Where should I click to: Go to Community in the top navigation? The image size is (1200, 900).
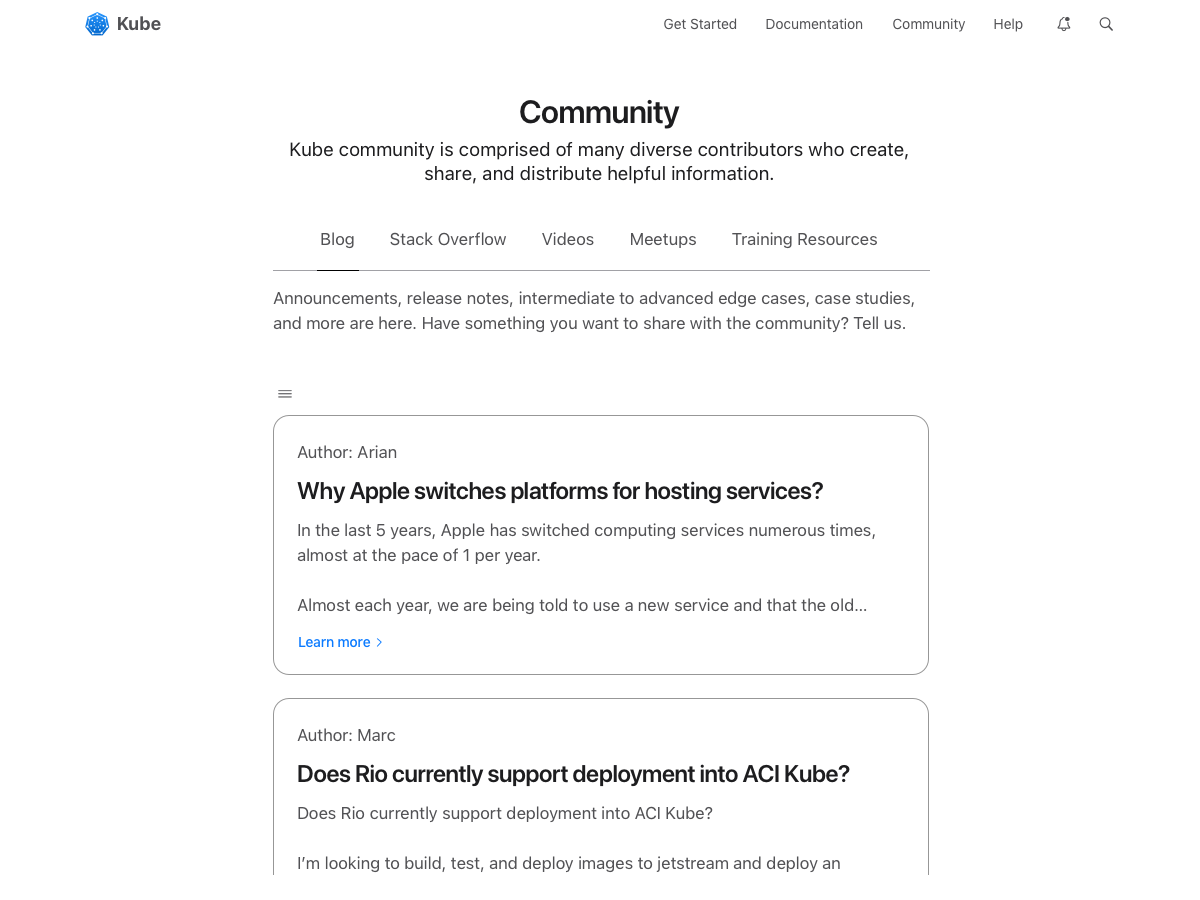pos(929,24)
